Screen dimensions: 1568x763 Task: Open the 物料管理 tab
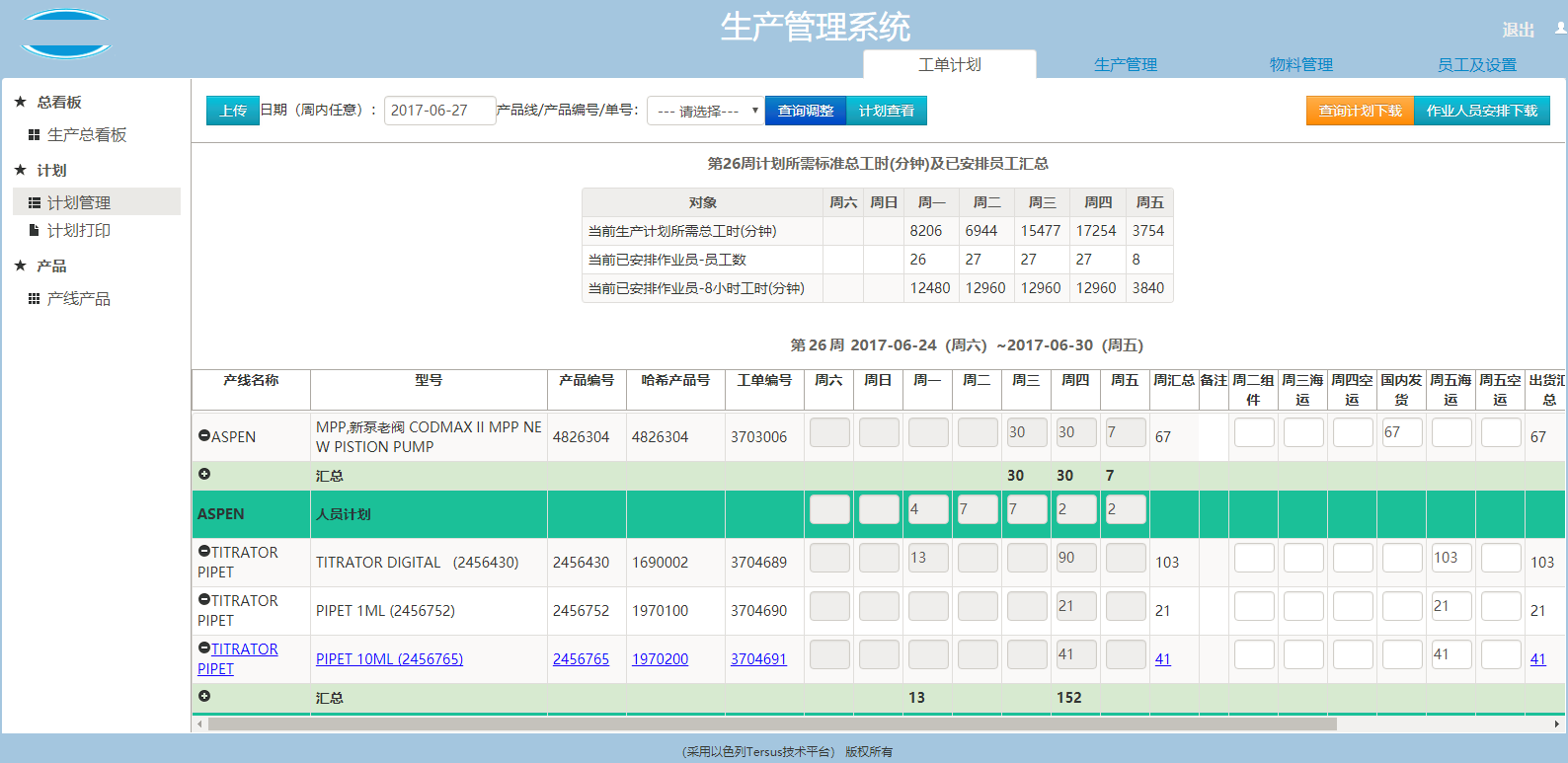click(x=1301, y=64)
